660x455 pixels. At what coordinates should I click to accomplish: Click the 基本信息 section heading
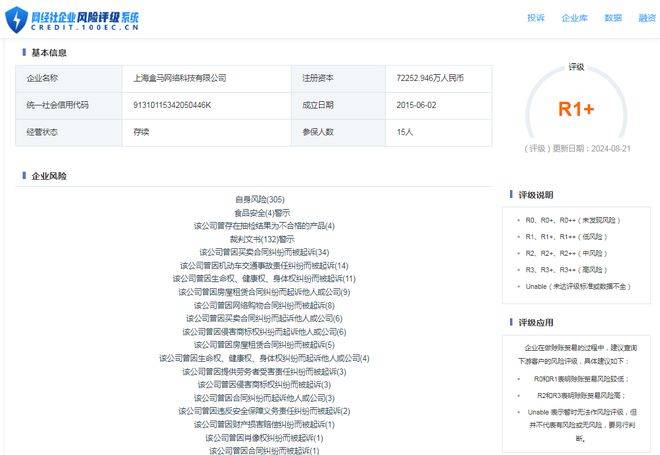pos(49,53)
